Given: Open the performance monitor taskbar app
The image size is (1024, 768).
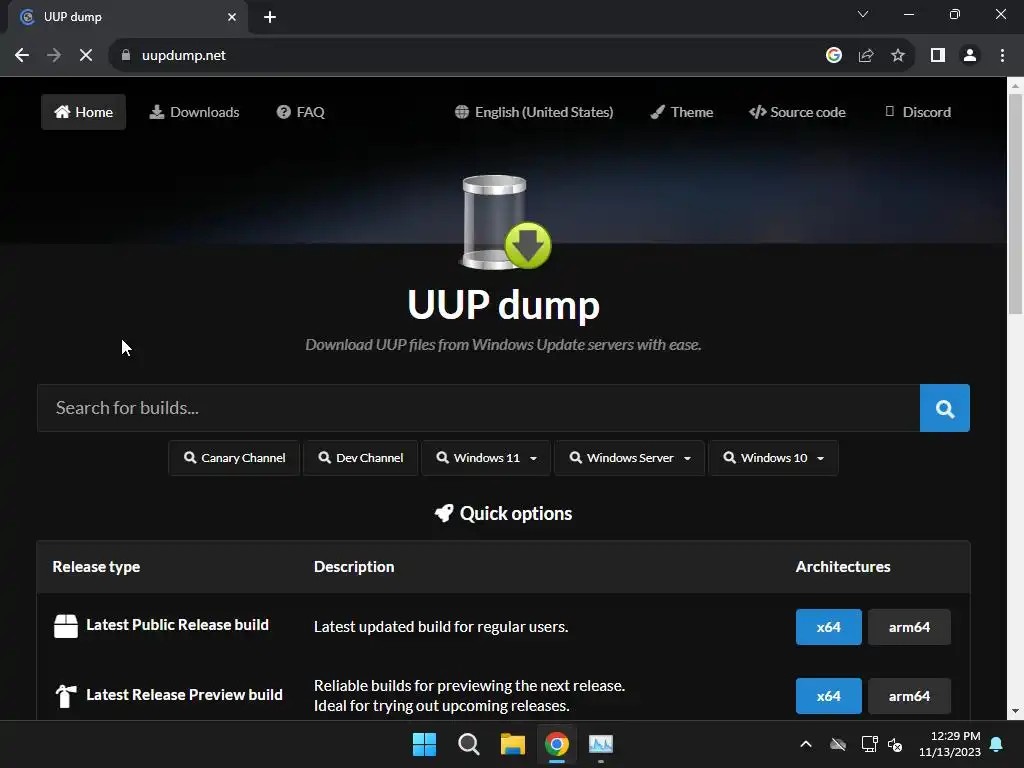Looking at the screenshot, I should pyautogui.click(x=601, y=744).
